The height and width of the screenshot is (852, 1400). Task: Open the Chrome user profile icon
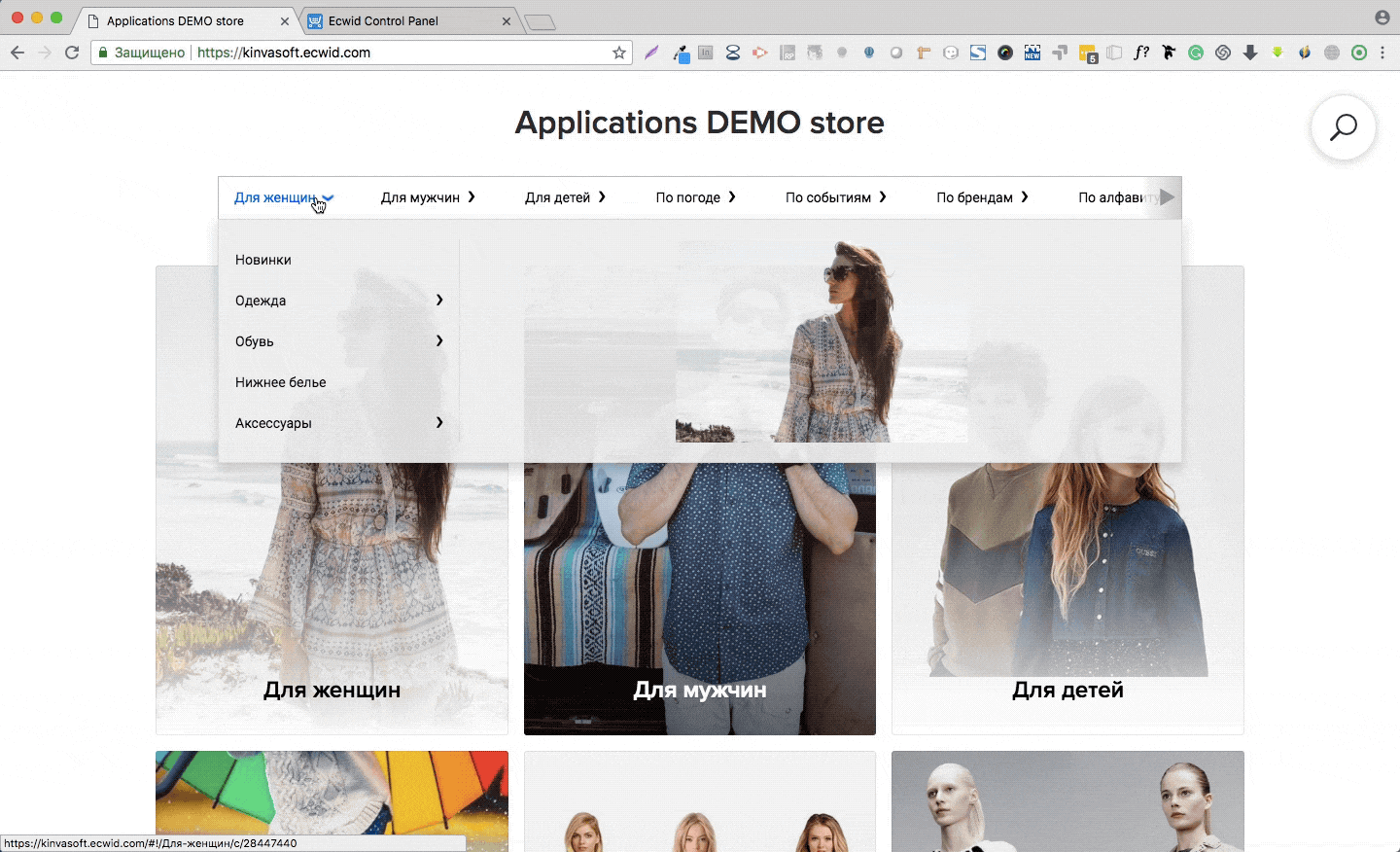point(1382,18)
